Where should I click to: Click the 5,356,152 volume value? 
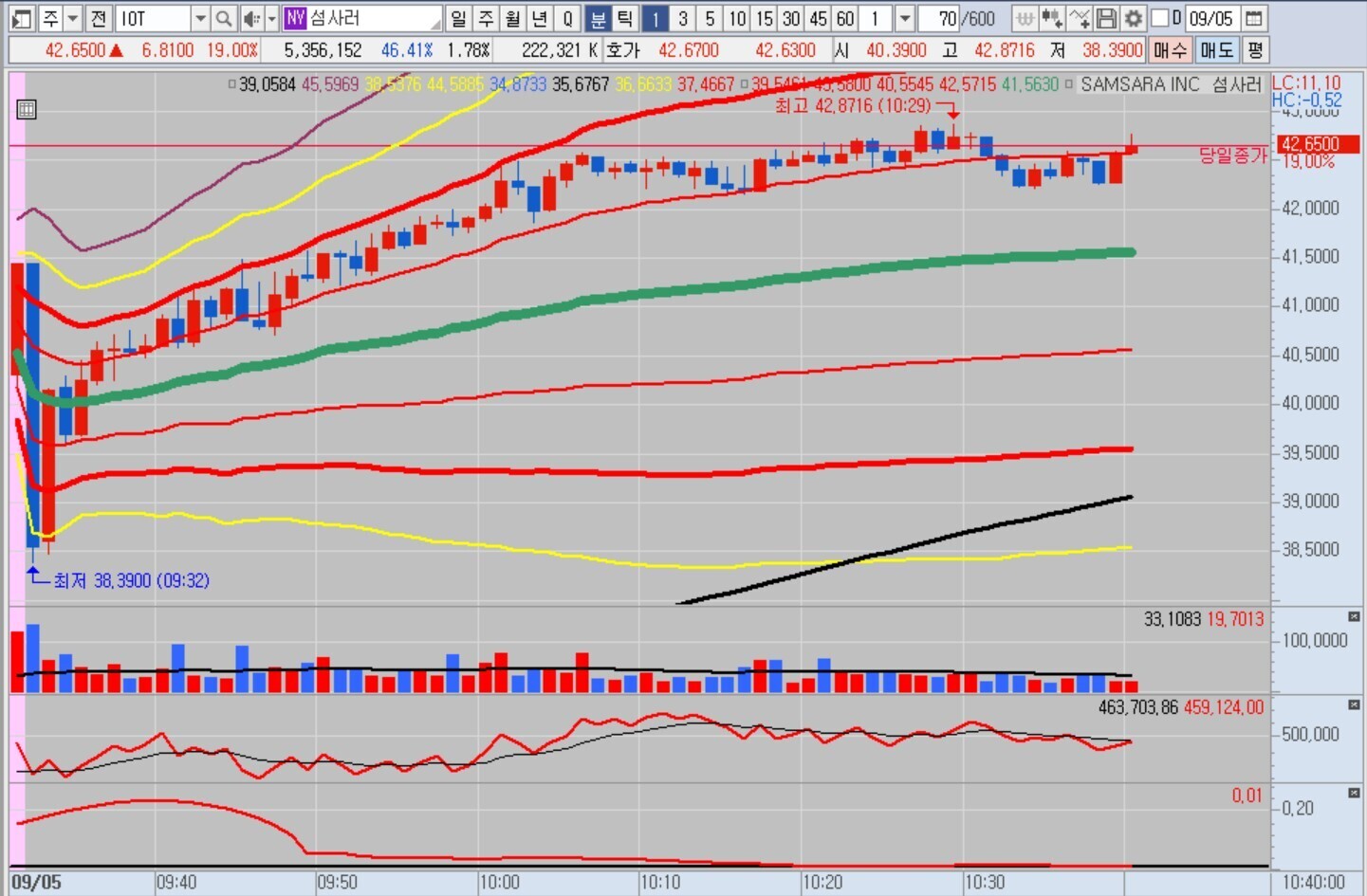[323, 49]
